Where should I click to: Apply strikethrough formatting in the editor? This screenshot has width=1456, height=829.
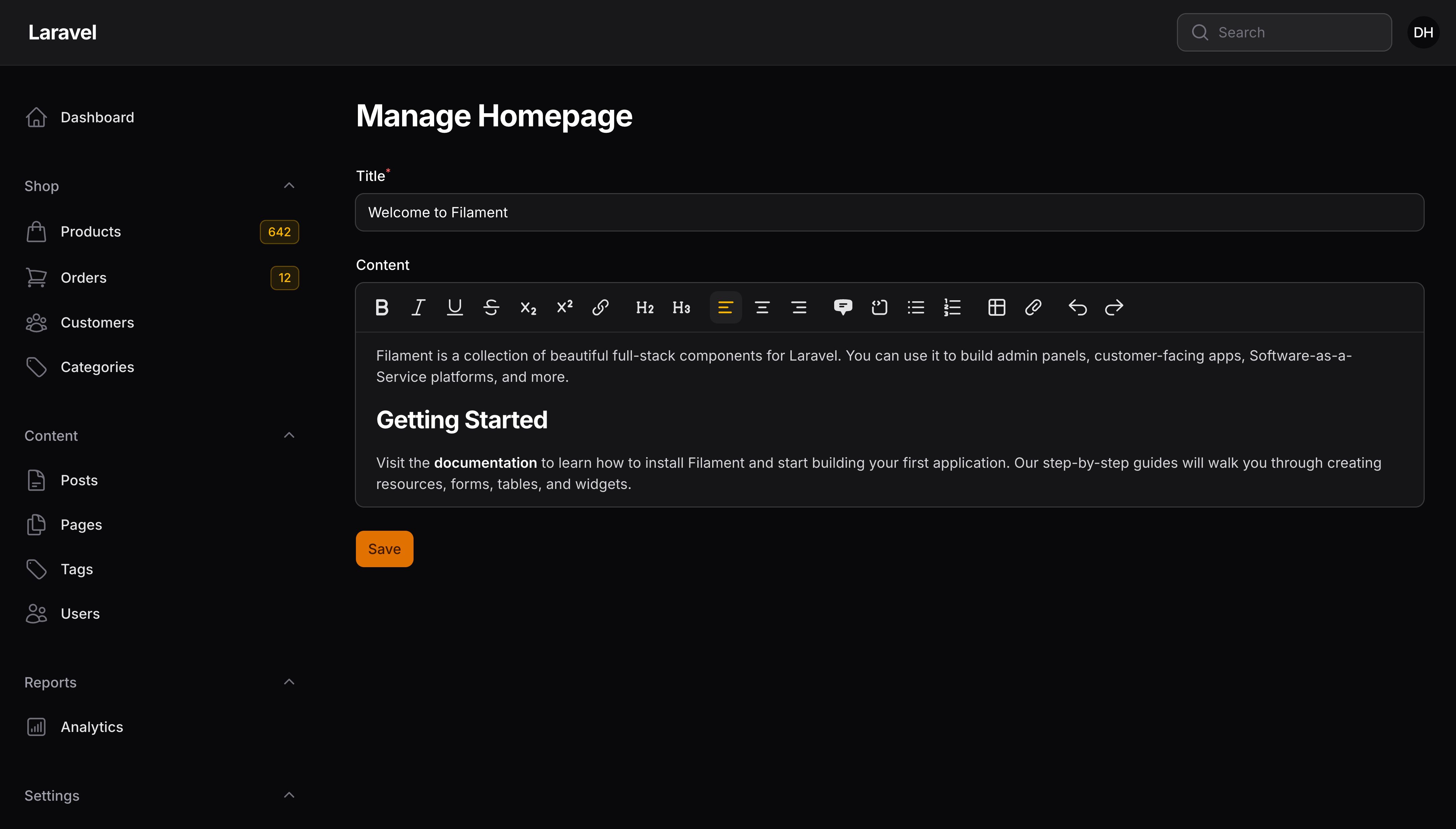point(491,307)
